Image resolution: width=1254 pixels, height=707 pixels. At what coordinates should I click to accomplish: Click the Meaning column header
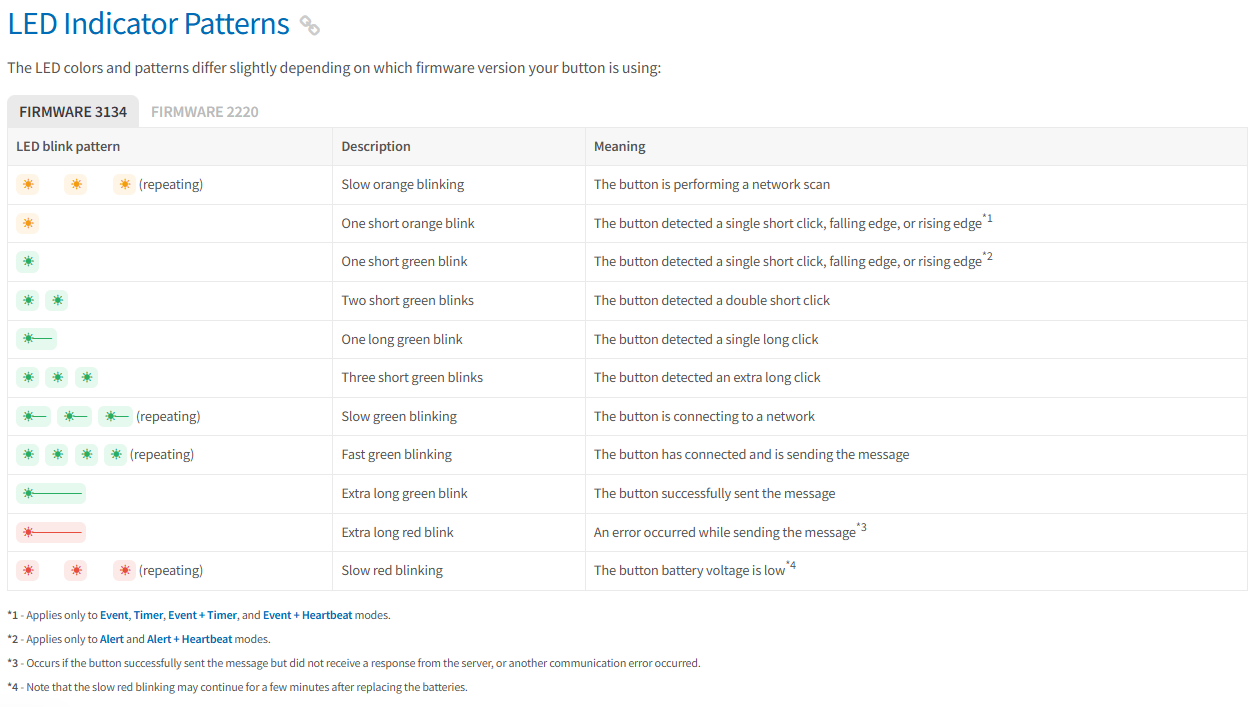pyautogui.click(x=619, y=146)
